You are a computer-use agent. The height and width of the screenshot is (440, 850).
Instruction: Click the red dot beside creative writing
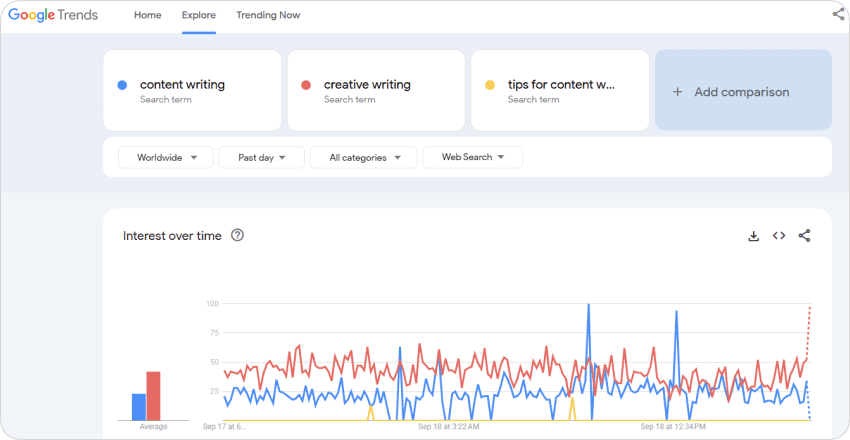[x=305, y=85]
